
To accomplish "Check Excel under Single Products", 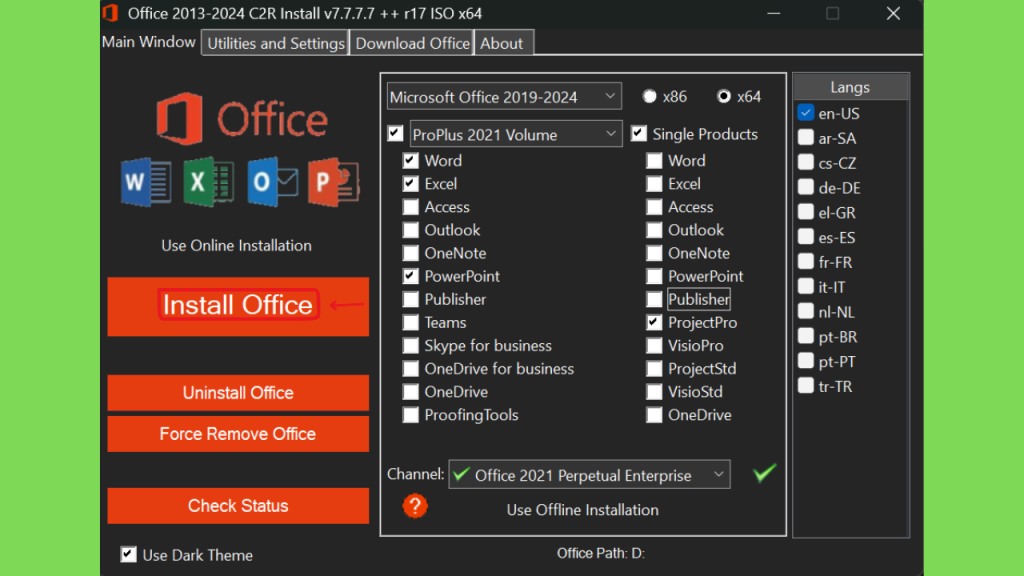I will coord(654,184).
